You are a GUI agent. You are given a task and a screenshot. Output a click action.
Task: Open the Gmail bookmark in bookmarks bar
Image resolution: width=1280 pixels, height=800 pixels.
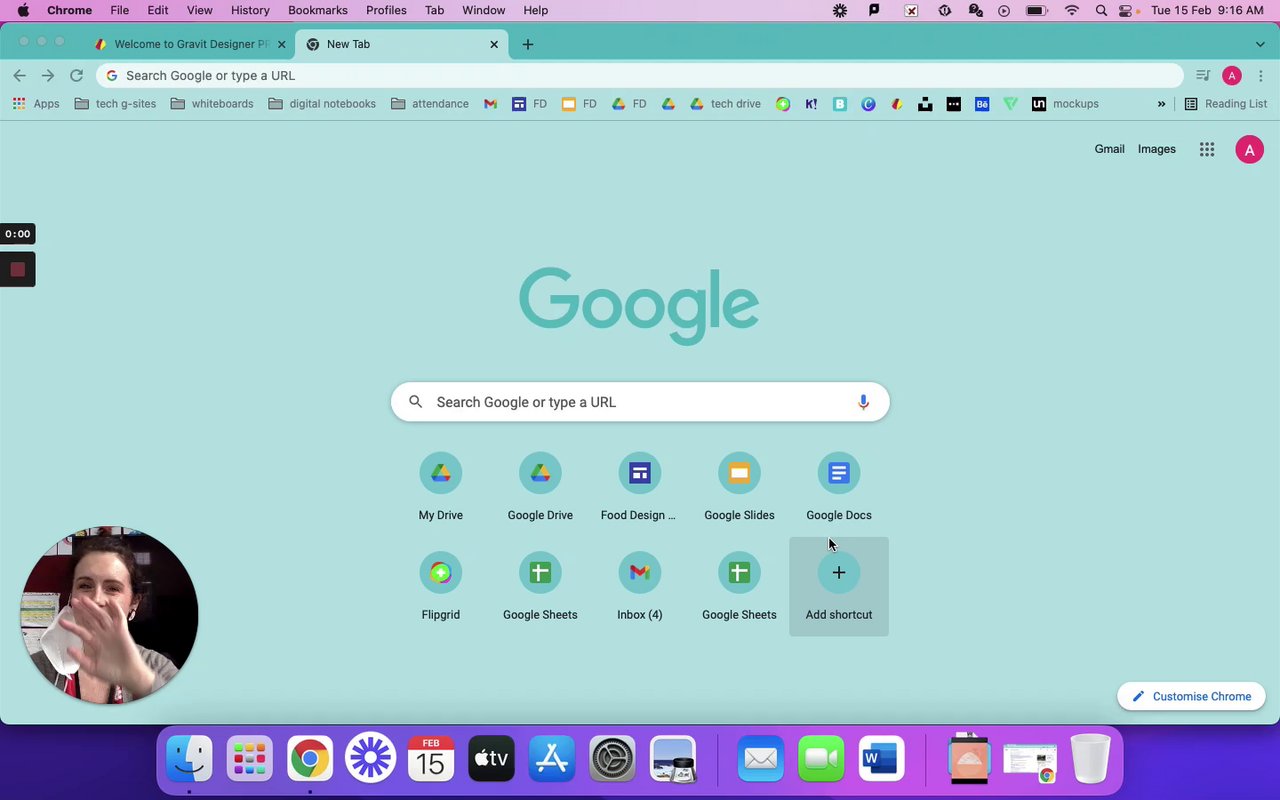[490, 104]
